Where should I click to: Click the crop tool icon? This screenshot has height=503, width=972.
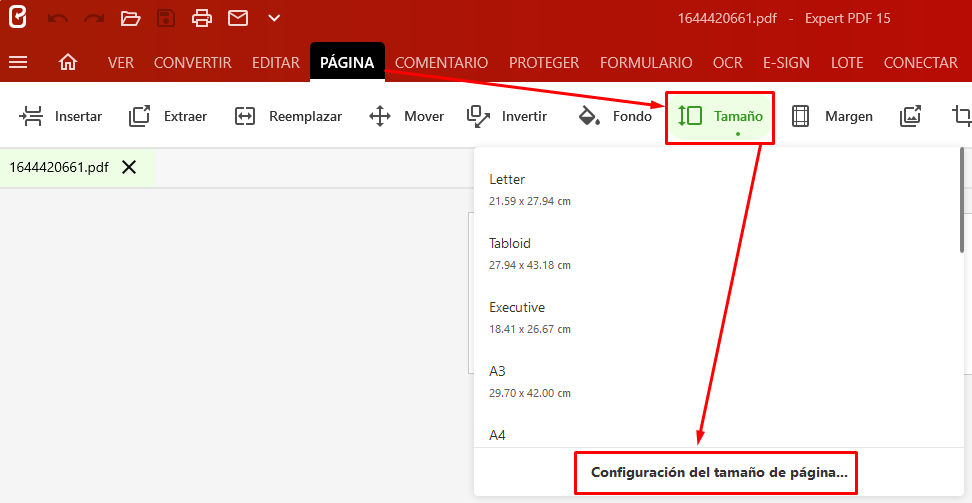(961, 116)
